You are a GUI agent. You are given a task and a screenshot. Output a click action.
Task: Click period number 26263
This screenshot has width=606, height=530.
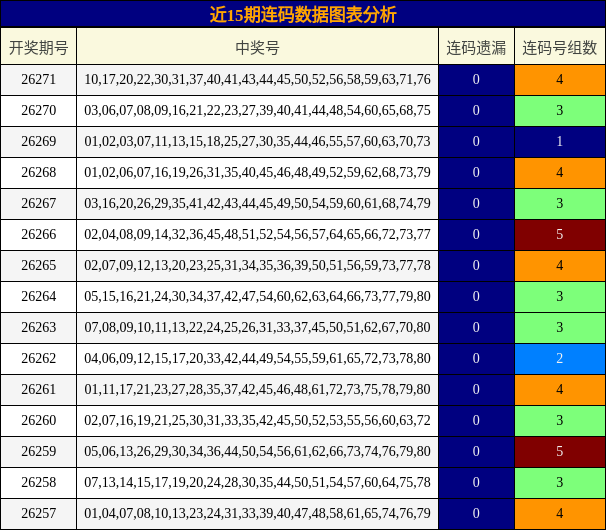[x=38, y=327]
